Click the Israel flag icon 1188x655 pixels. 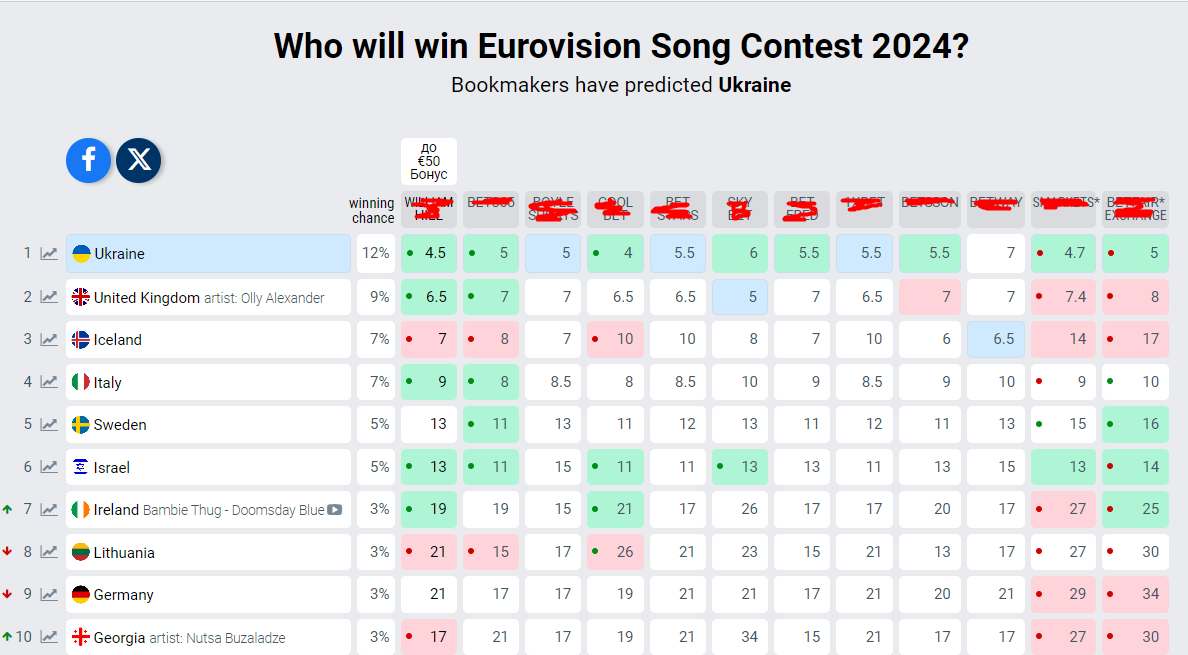[81, 467]
